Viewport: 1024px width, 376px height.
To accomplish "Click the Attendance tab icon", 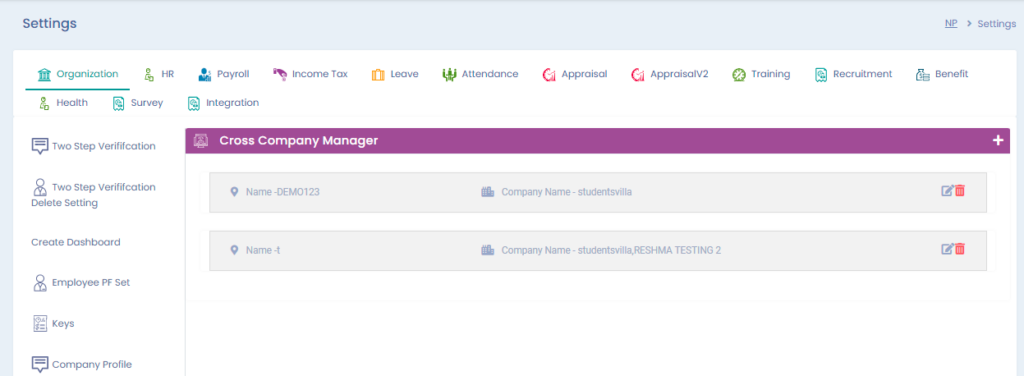I will pyautogui.click(x=449, y=74).
